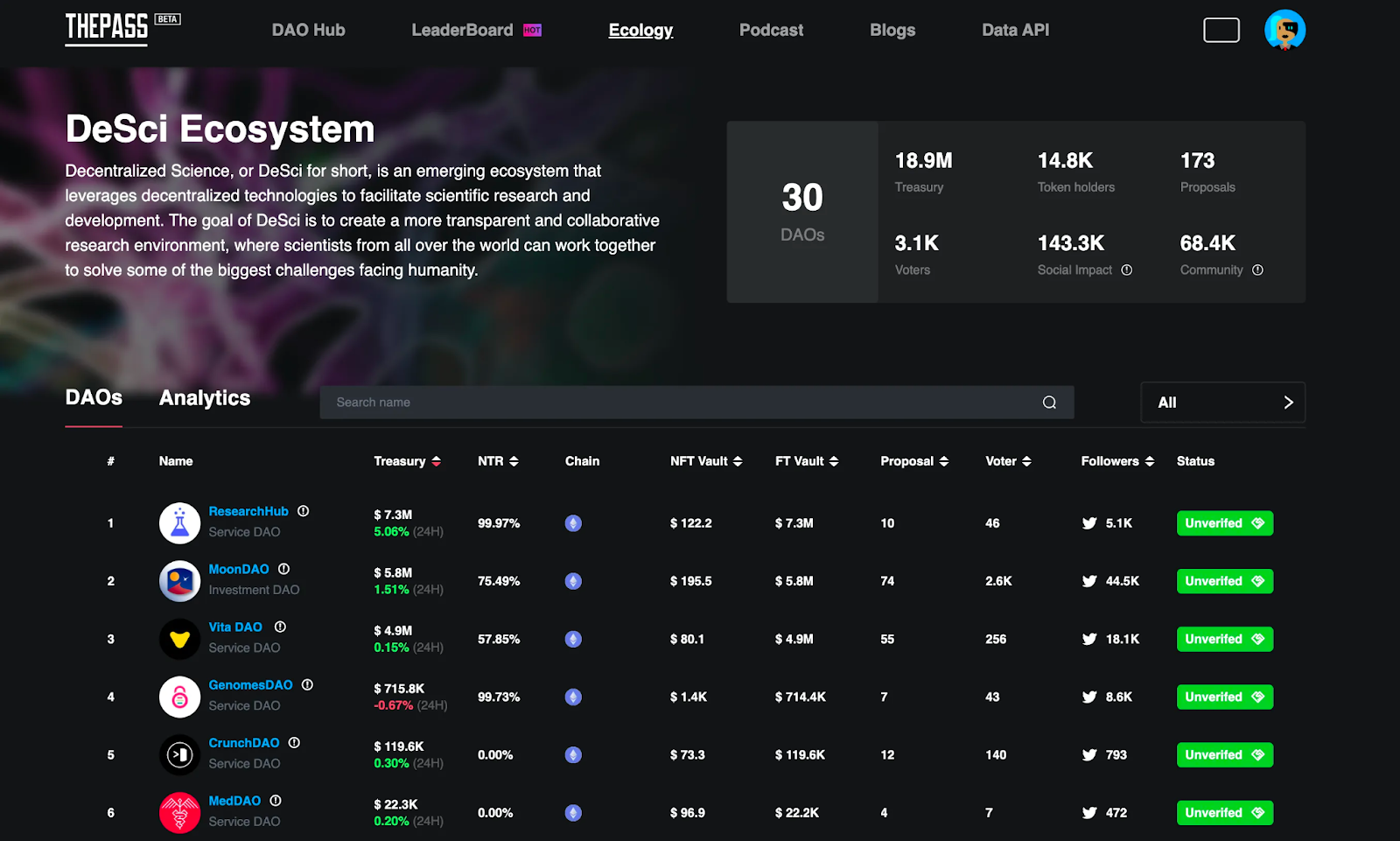Click the ResearchHub flask logo
Image resolution: width=1400 pixels, height=841 pixels.
pyautogui.click(x=179, y=523)
